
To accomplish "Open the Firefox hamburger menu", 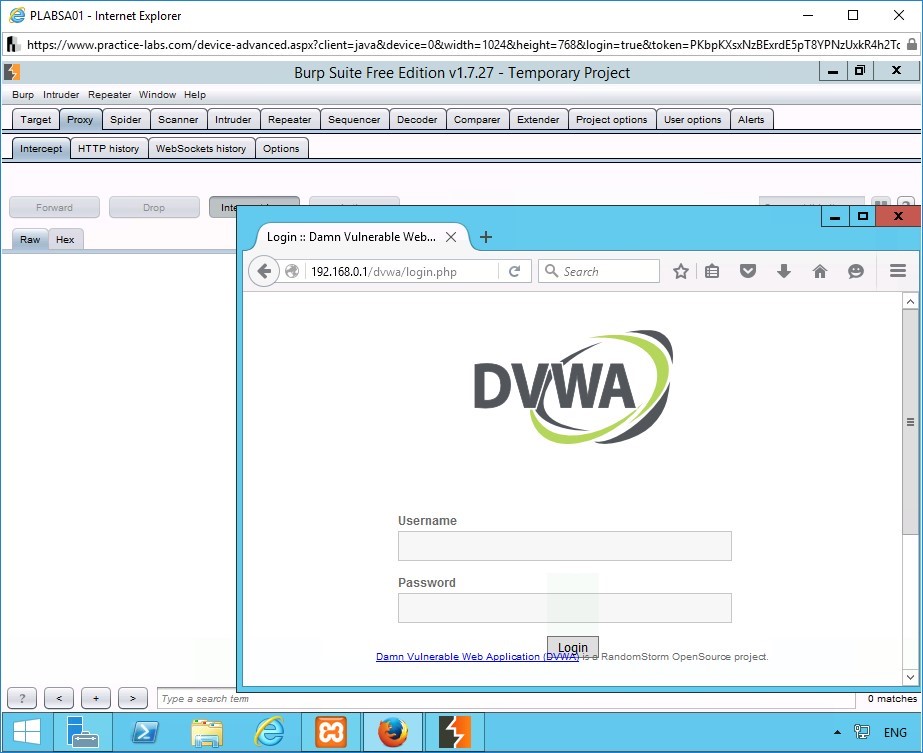I will pyautogui.click(x=897, y=271).
